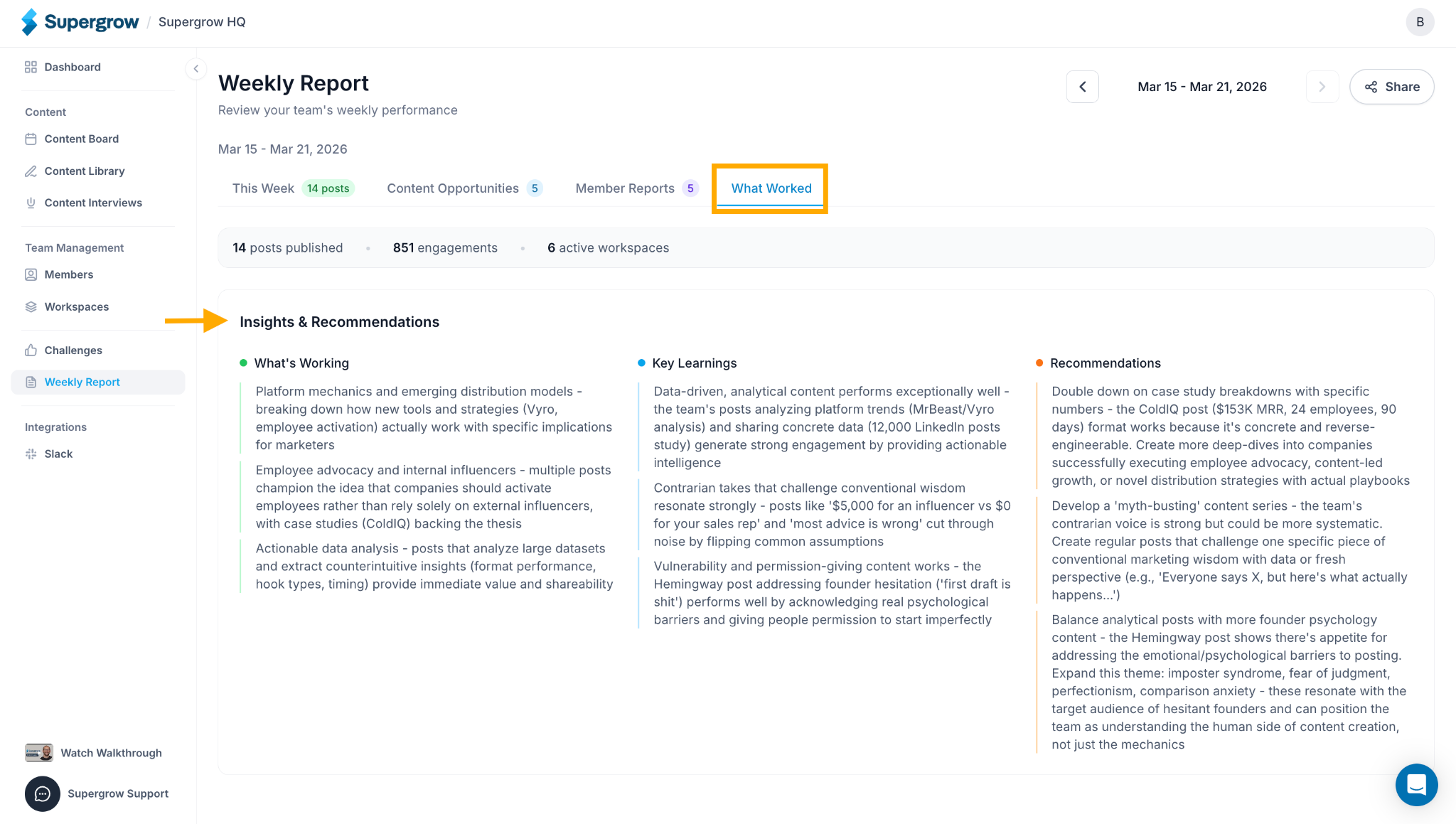Open the Dashboard grid icon
This screenshot has width=1456, height=824.
coord(31,67)
